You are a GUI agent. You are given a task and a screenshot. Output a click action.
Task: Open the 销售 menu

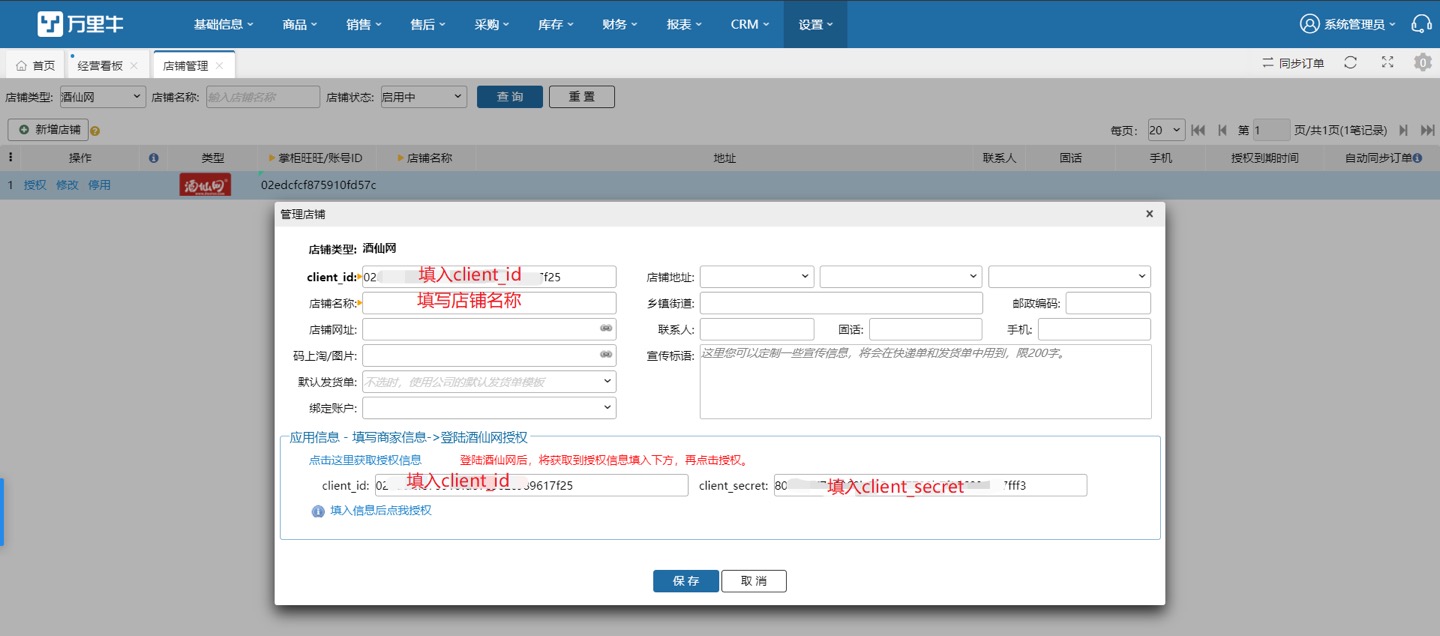(364, 24)
